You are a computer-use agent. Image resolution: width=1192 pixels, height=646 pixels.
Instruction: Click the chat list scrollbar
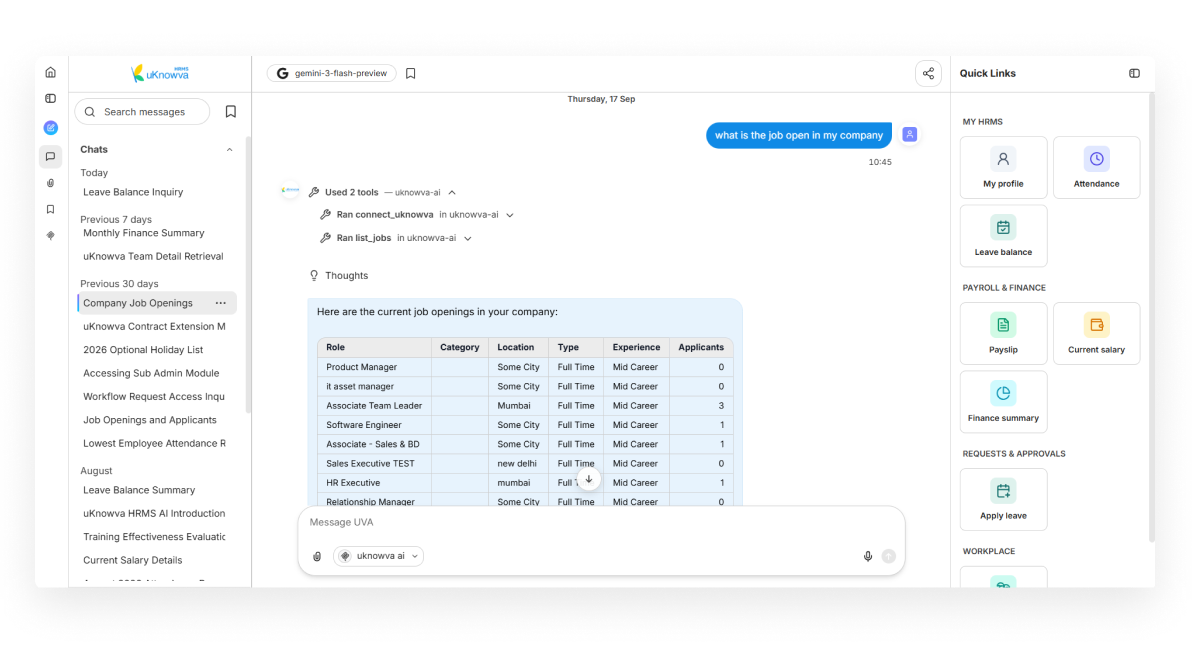[x=248, y=274]
